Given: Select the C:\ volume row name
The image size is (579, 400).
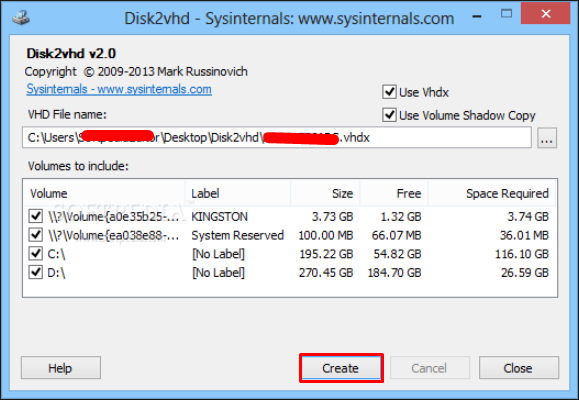Looking at the screenshot, I should 56,254.
